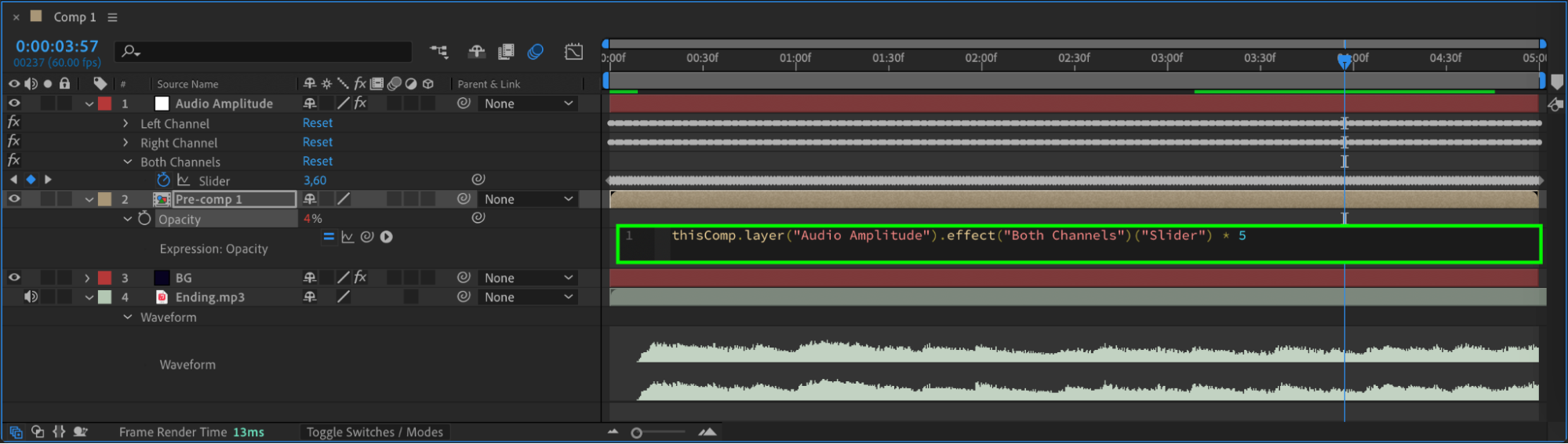Screen dimensions: 1568x444
Task: Click the Composition Mini-Flowchart icon
Action: (x=438, y=52)
